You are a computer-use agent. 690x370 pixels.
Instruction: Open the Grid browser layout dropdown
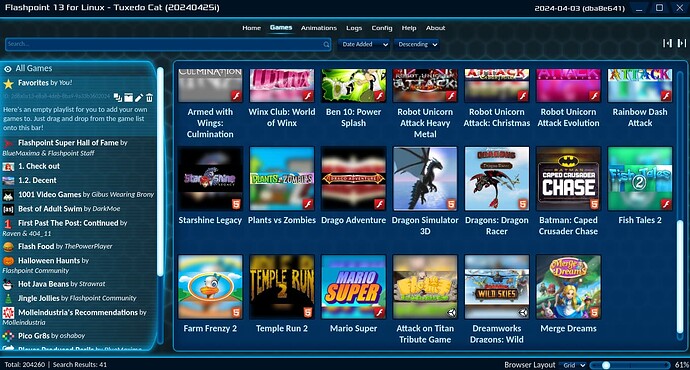pyautogui.click(x=574, y=365)
